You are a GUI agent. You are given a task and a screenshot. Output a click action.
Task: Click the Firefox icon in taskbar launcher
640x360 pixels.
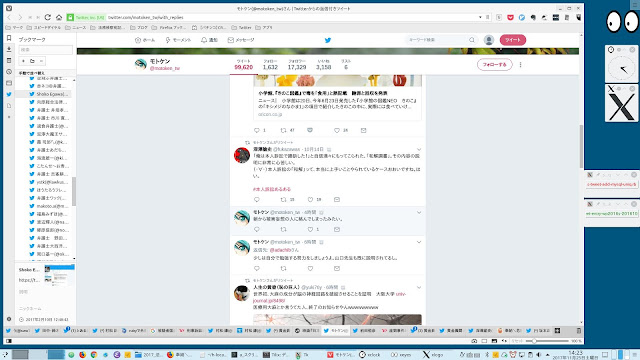[x=82, y=355]
